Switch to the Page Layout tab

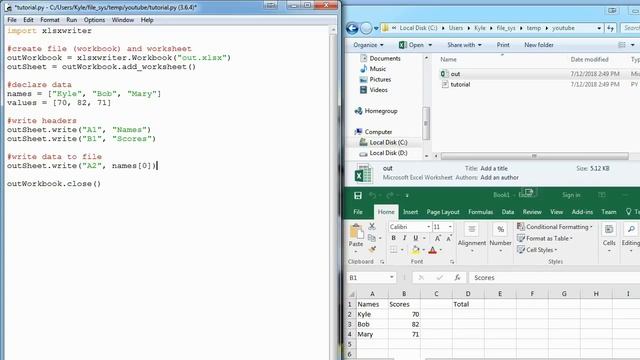click(x=443, y=212)
